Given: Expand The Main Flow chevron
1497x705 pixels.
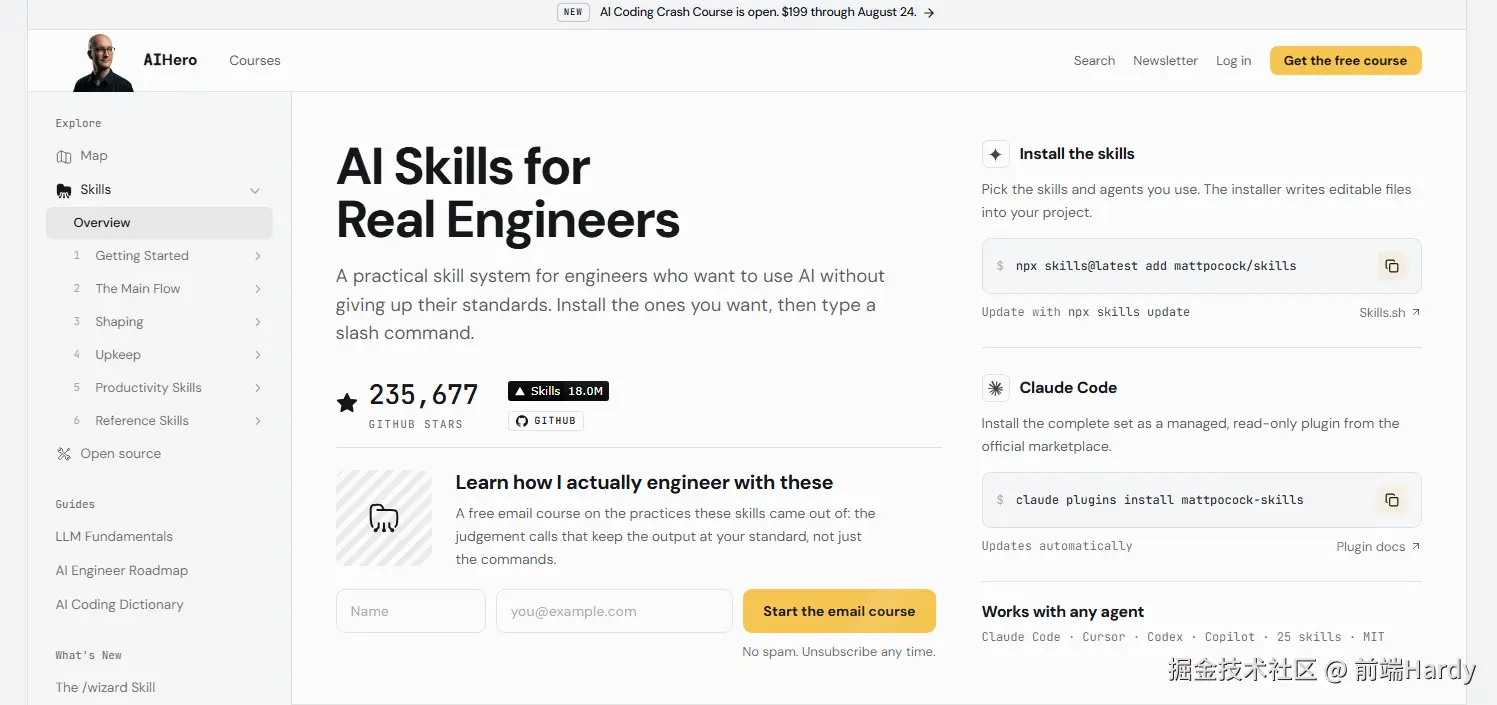Looking at the screenshot, I should 258,289.
